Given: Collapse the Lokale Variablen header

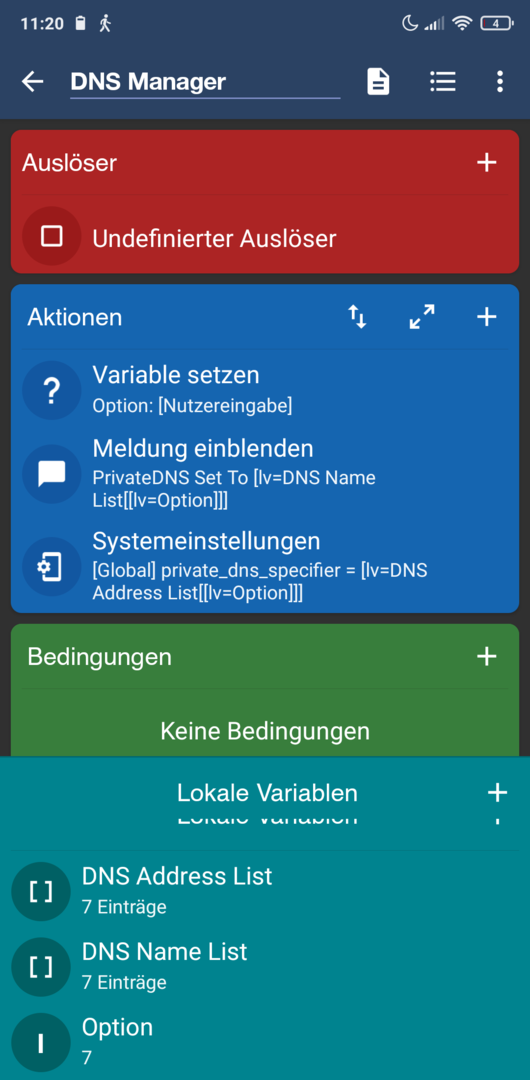Looking at the screenshot, I should (267, 793).
